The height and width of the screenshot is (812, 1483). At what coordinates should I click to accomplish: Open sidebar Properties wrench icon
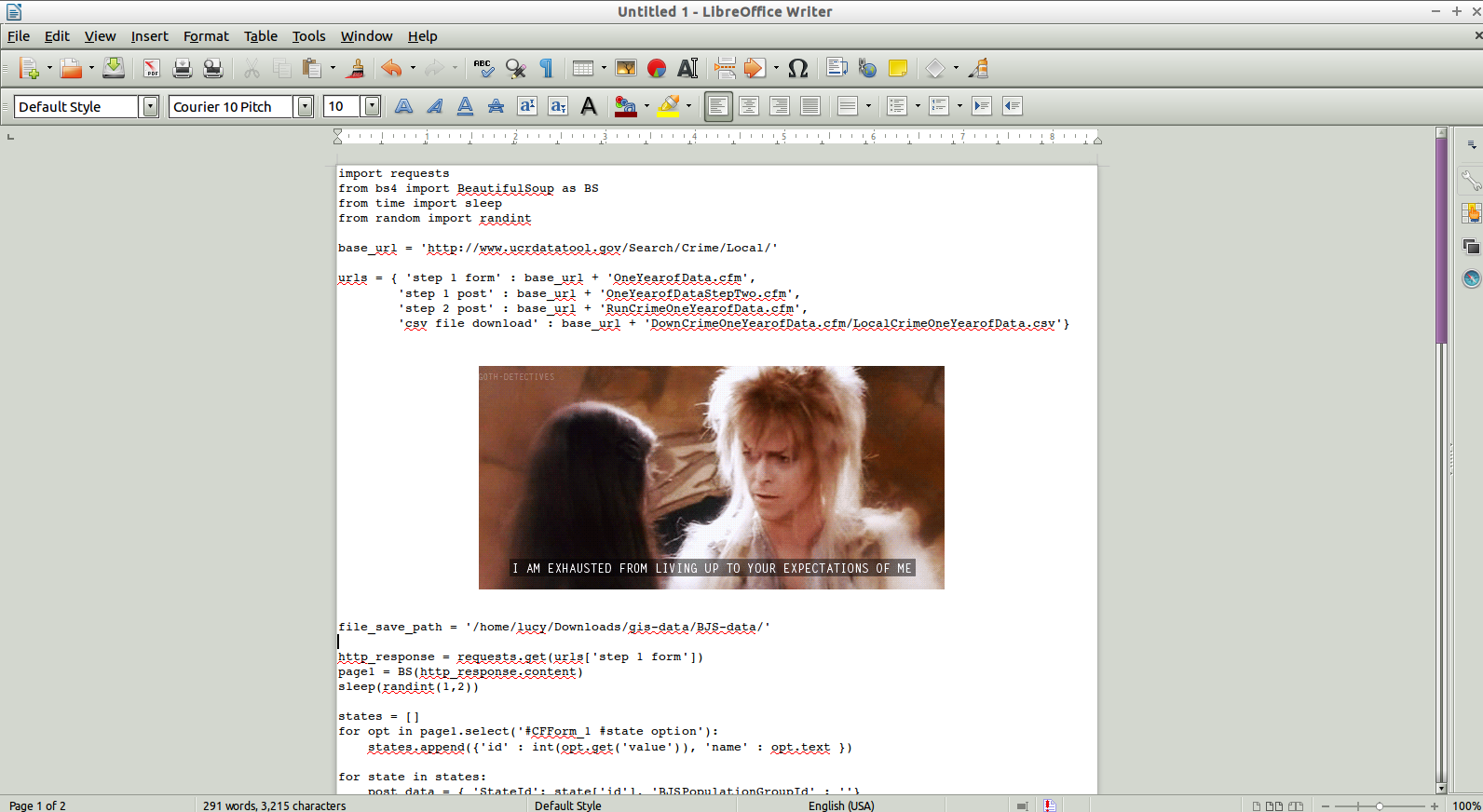(1471, 180)
